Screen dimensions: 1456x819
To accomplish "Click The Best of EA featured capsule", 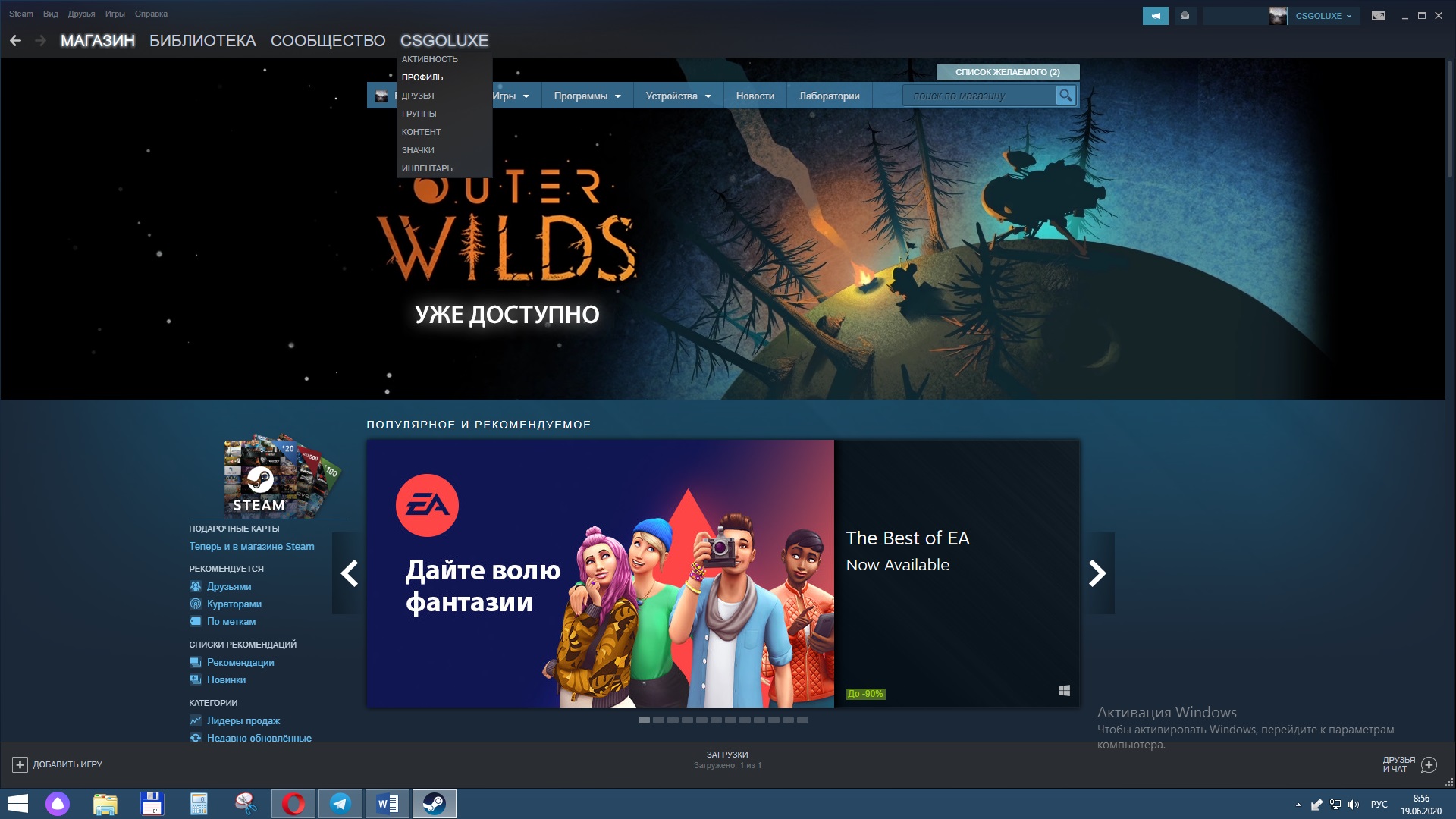I will [723, 573].
